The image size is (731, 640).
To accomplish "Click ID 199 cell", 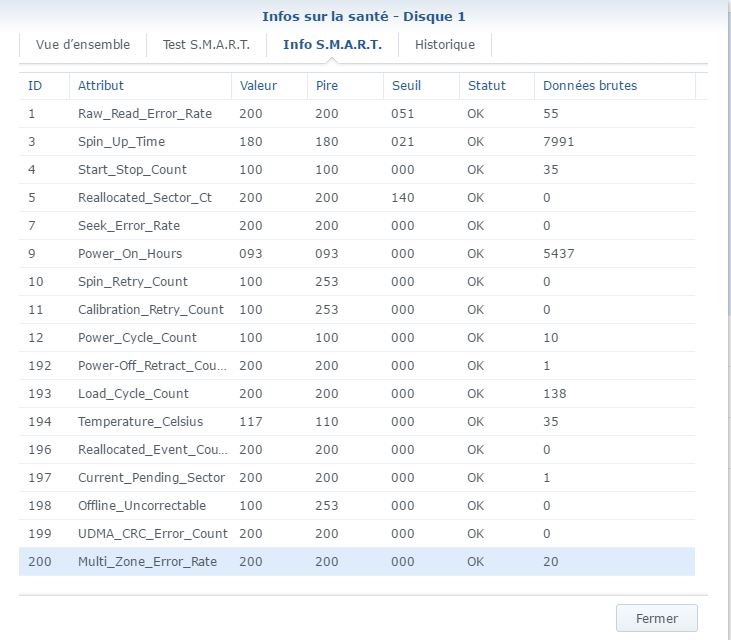I will pyautogui.click(x=40, y=533).
